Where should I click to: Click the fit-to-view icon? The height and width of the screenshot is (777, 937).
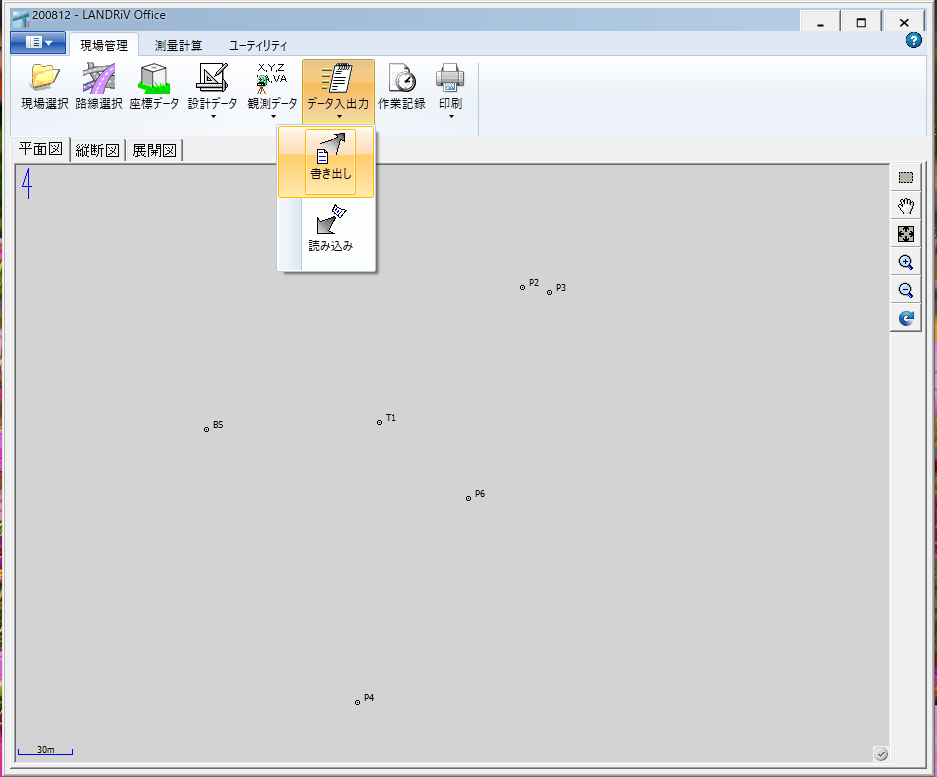coord(905,233)
